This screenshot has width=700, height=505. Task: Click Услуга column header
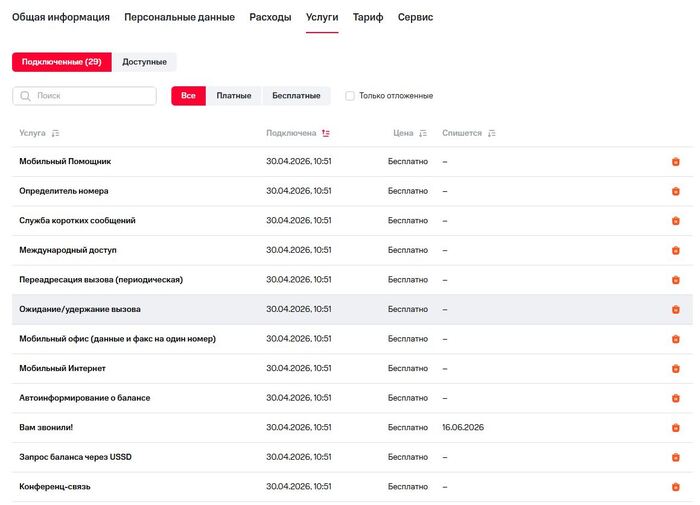32,133
